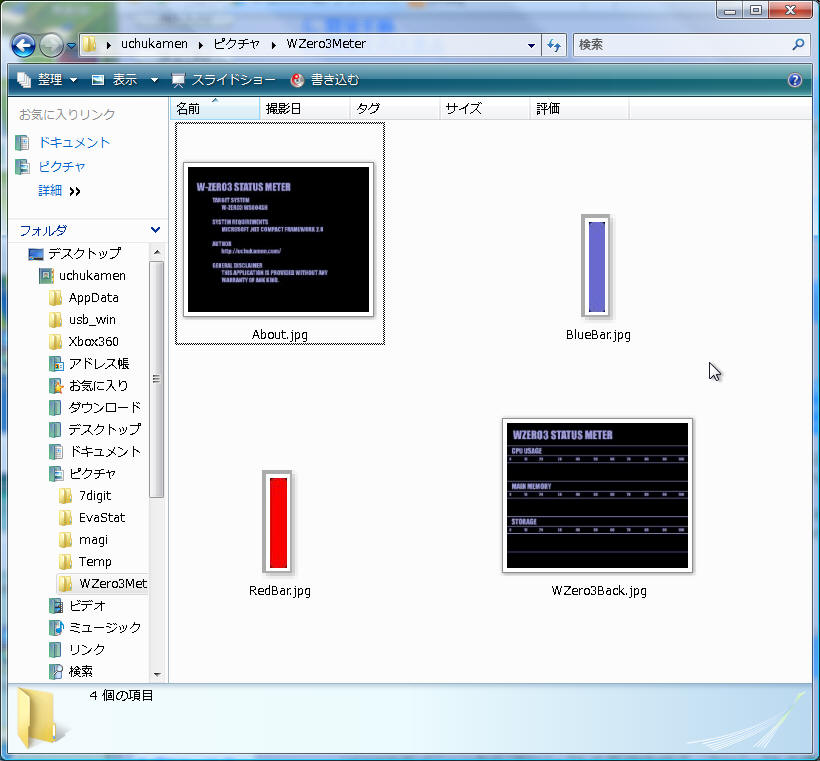Image resolution: width=820 pixels, height=761 pixels.
Task: Sort by タグ column header
Action: [x=395, y=109]
